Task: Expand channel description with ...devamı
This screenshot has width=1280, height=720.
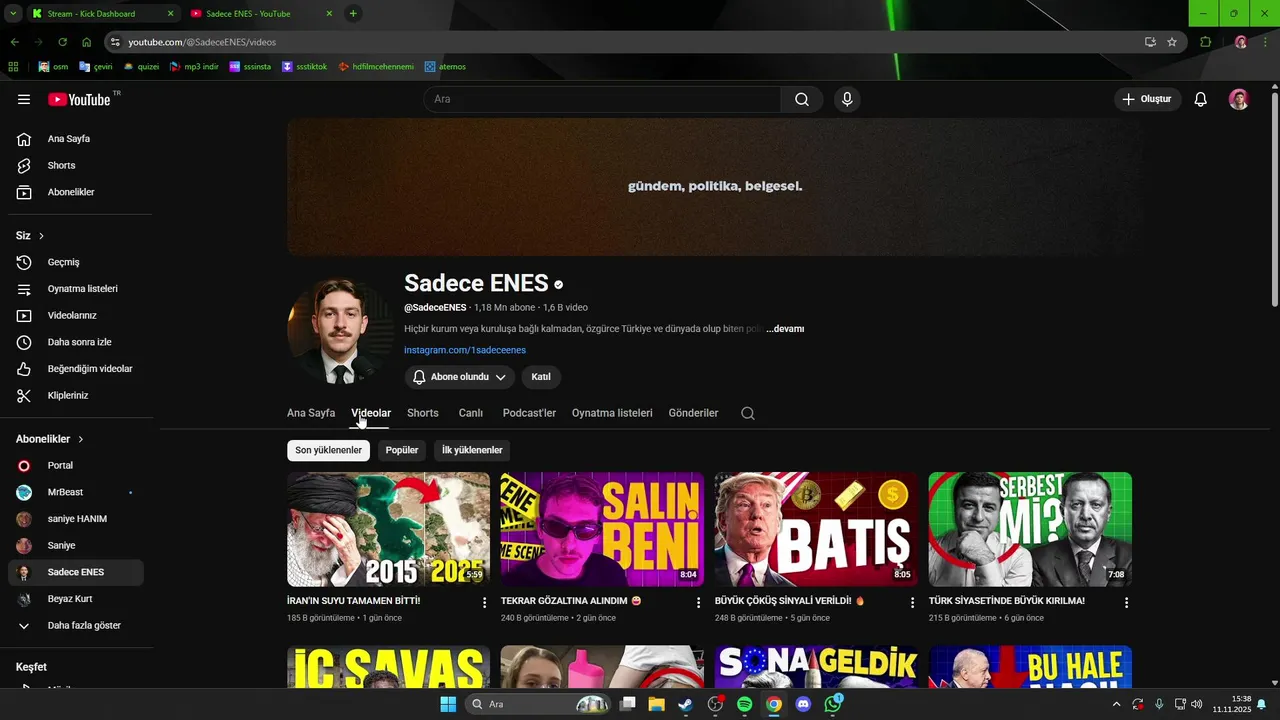Action: (785, 329)
